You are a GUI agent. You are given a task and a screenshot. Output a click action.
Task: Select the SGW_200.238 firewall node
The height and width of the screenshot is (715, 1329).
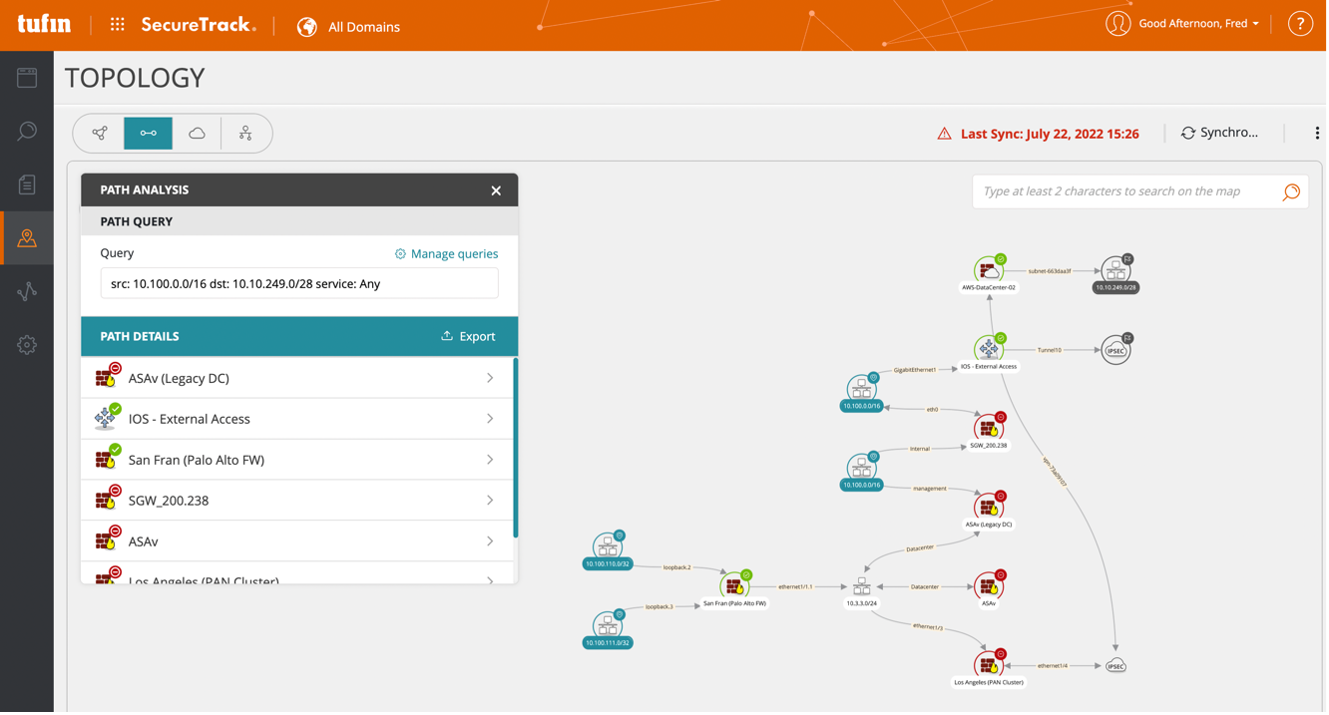coord(989,428)
